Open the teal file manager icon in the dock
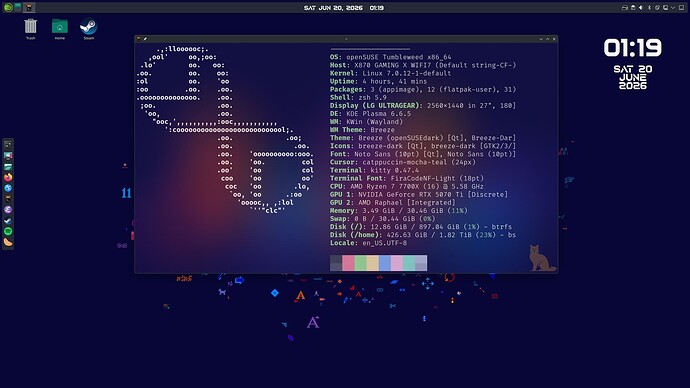 click(x=8, y=167)
